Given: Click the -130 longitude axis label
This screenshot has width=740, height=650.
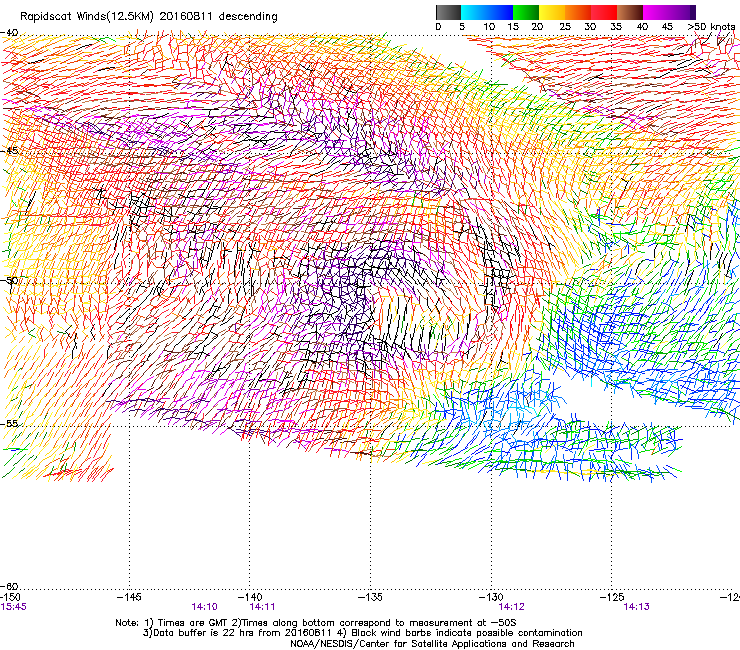Looking at the screenshot, I should 491,598.
